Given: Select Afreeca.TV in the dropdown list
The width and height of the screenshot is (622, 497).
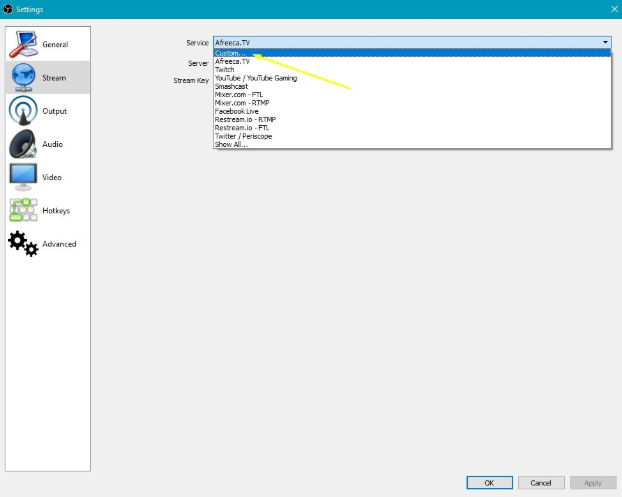Looking at the screenshot, I should pyautogui.click(x=412, y=61).
